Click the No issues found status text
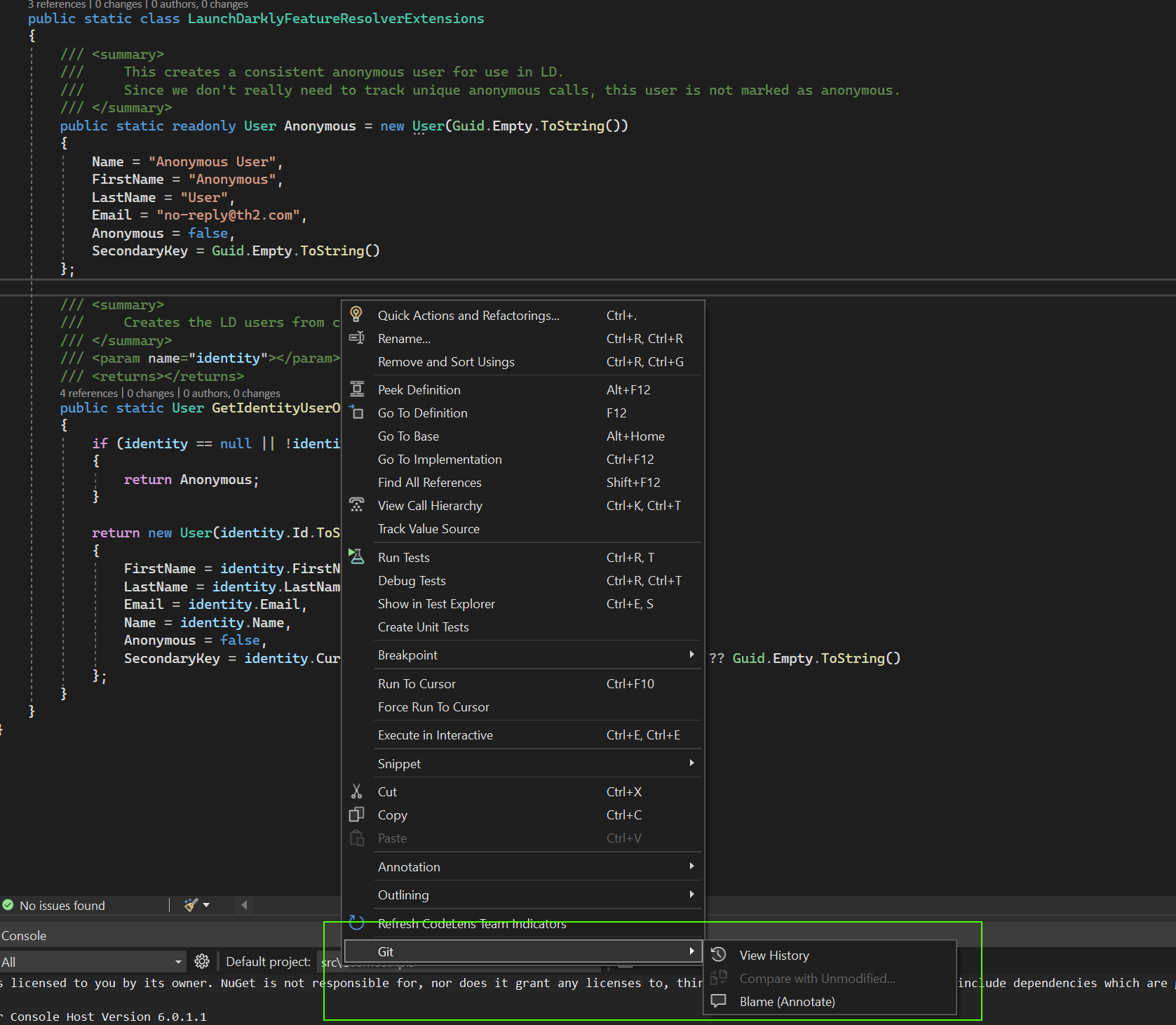 coord(62,906)
